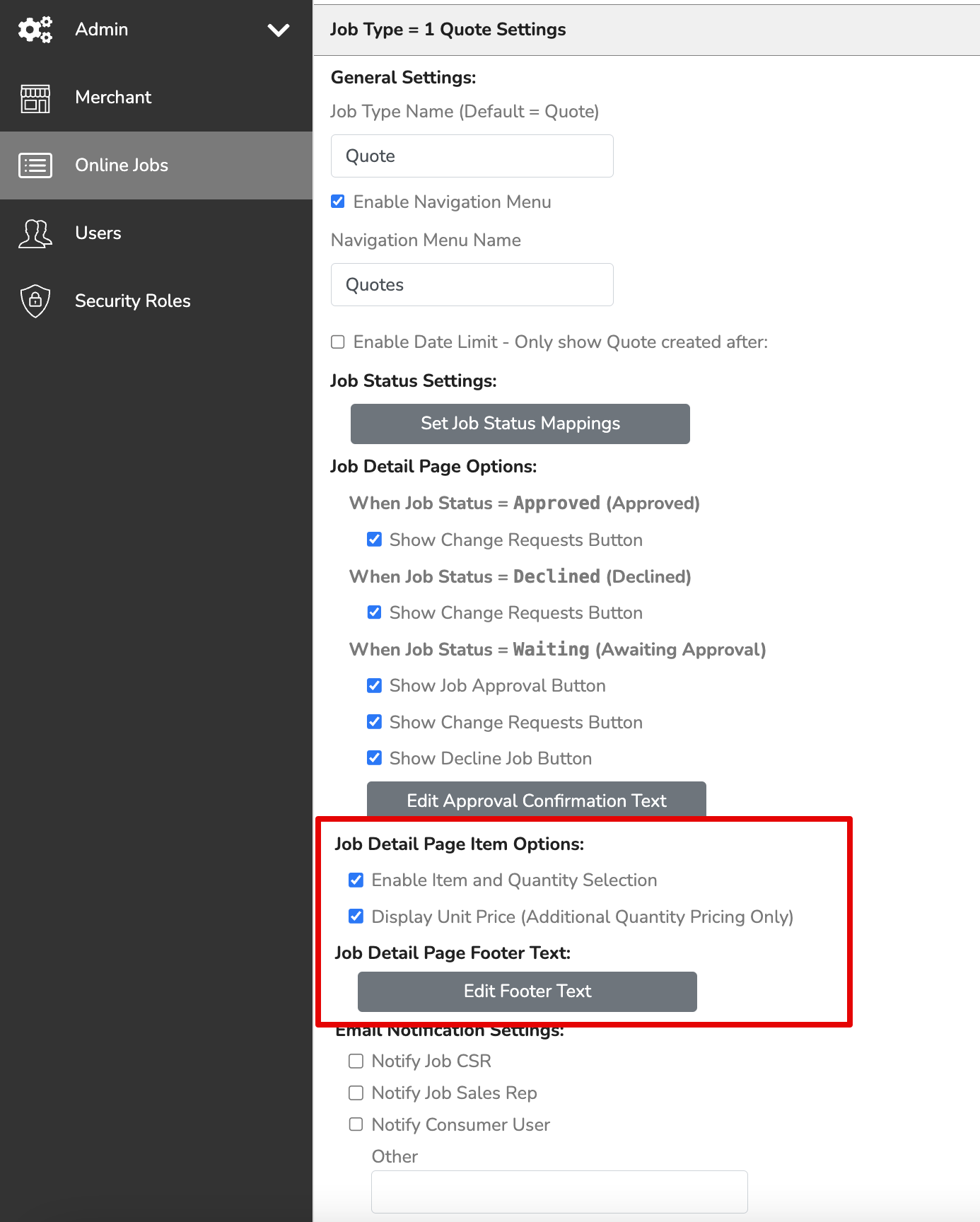Screen dimensions: 980x1222
Task: Click the Merchant storefront icon
Action: point(35,98)
